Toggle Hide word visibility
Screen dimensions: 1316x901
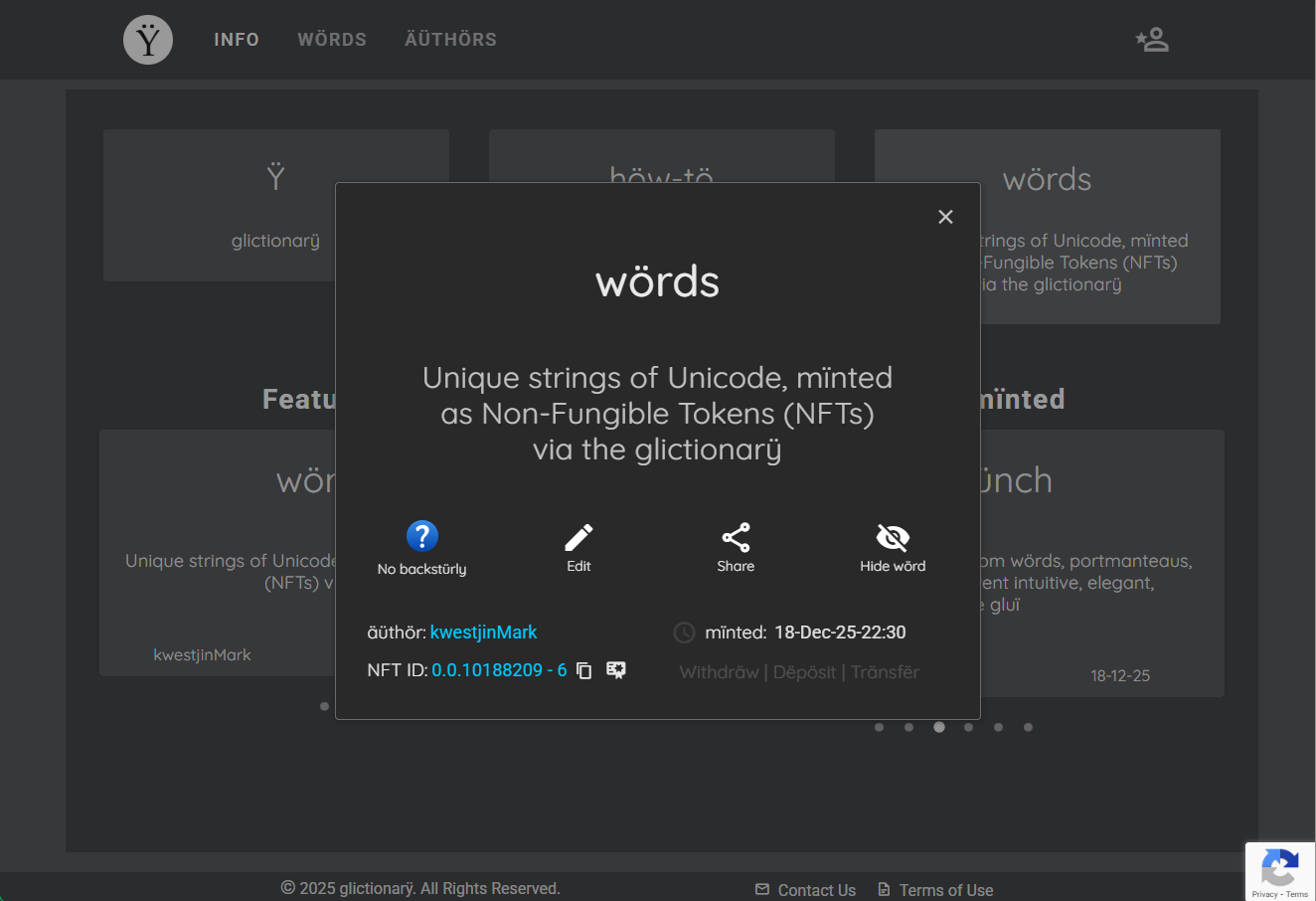[x=892, y=537]
